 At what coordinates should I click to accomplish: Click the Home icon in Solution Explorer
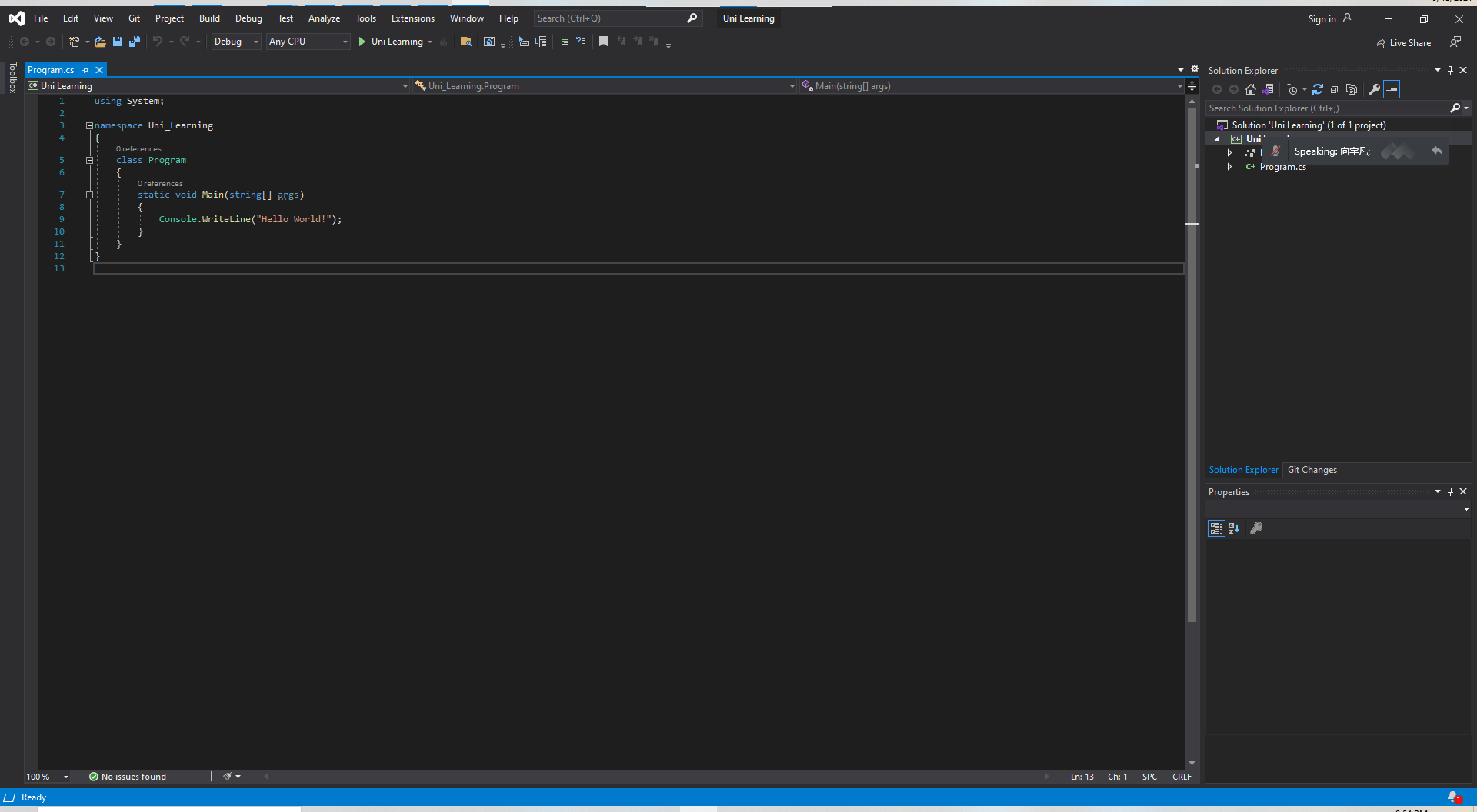click(1251, 89)
